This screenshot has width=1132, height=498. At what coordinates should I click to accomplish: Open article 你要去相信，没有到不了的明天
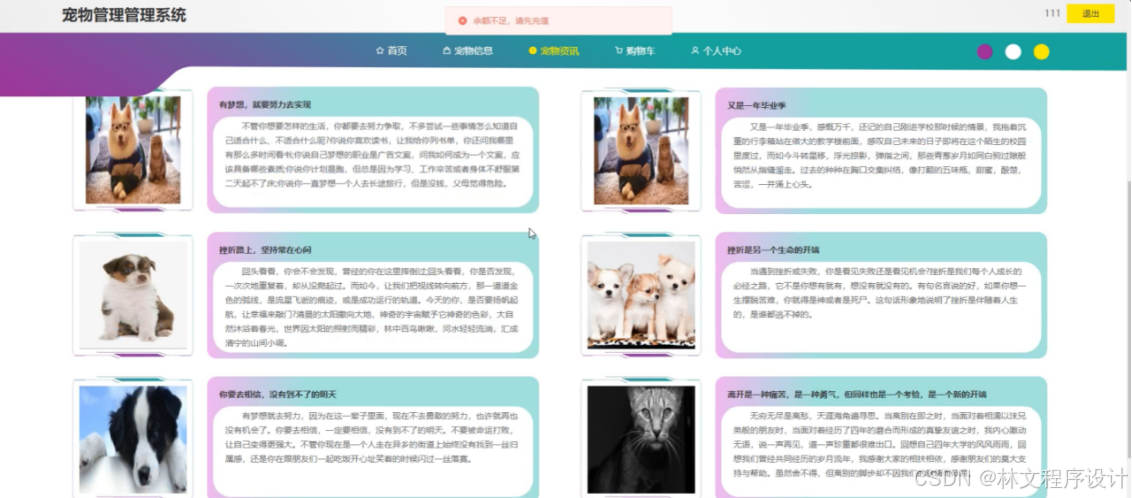pos(278,395)
